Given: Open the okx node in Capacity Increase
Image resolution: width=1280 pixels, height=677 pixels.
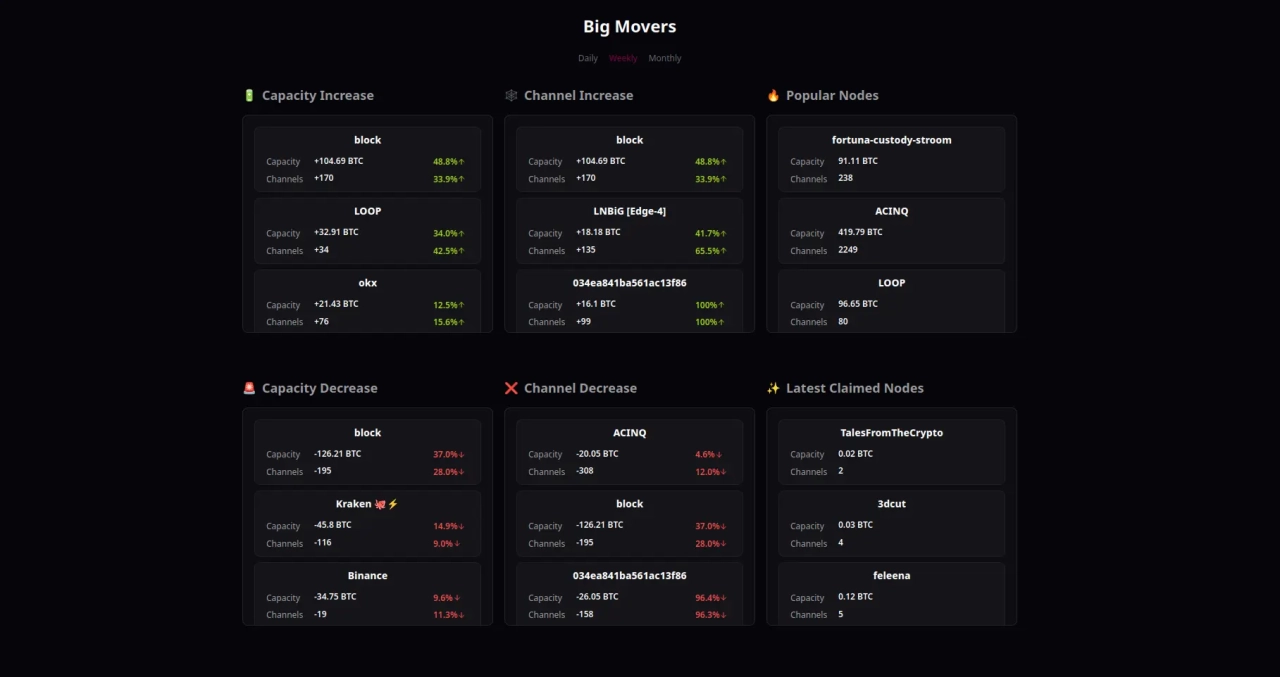Looking at the screenshot, I should pyautogui.click(x=367, y=283).
